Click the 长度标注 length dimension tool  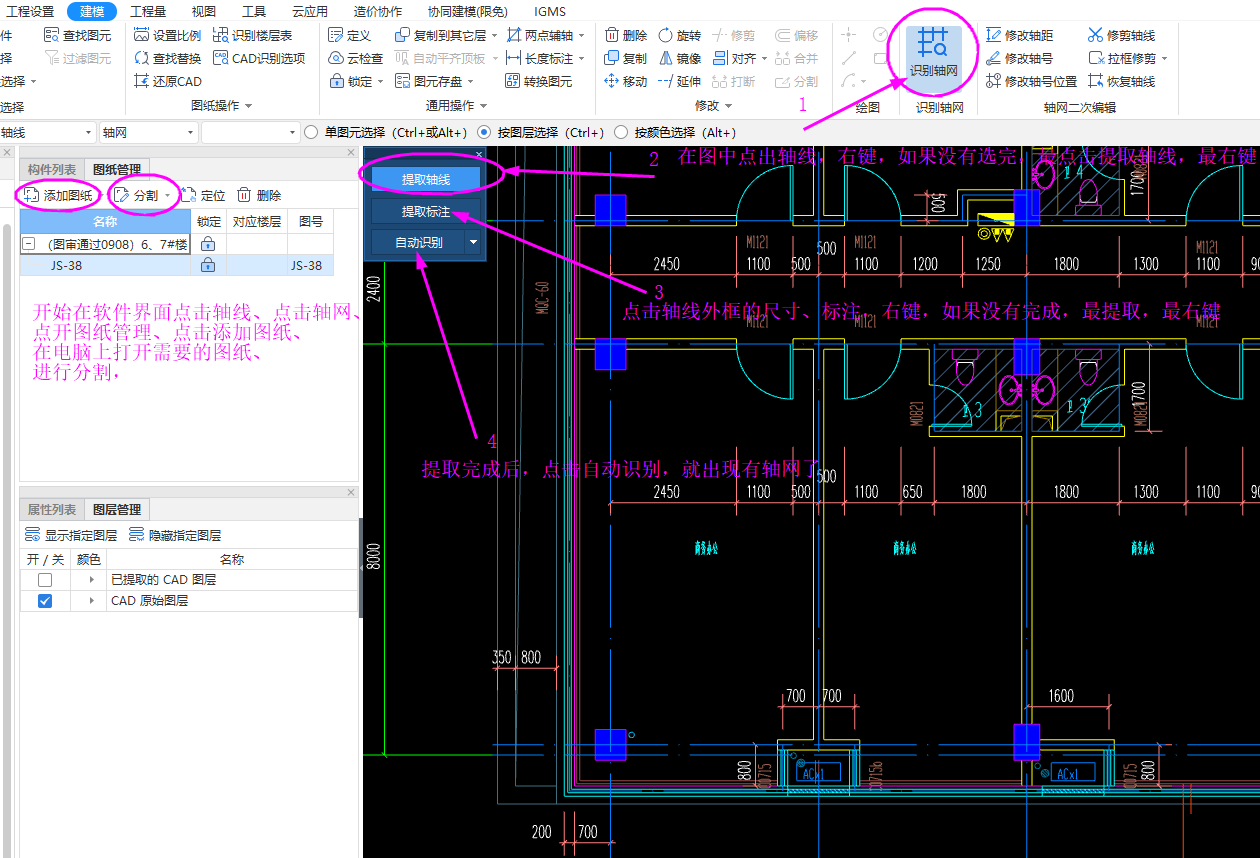(539, 58)
